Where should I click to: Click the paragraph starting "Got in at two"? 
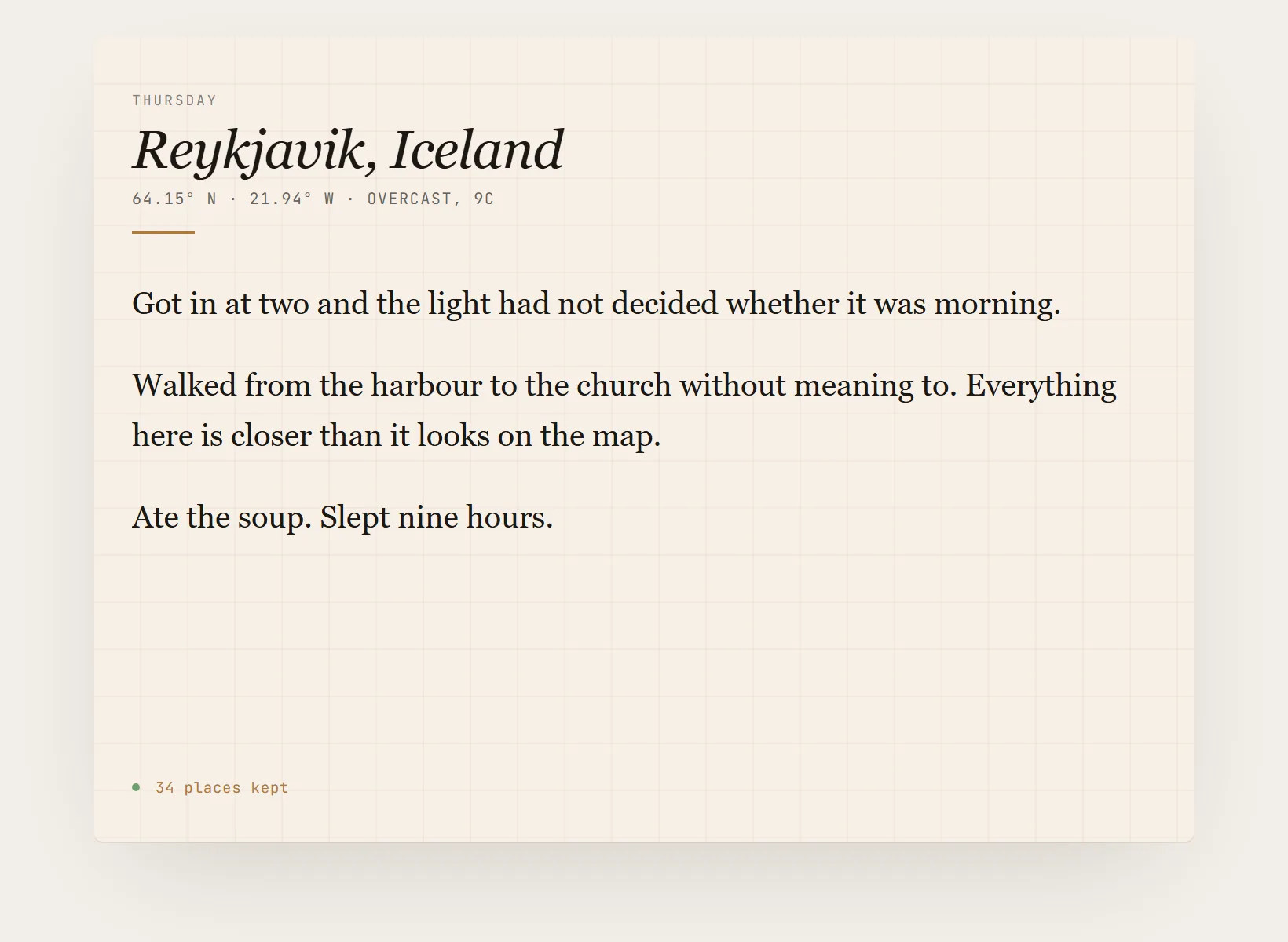596,304
